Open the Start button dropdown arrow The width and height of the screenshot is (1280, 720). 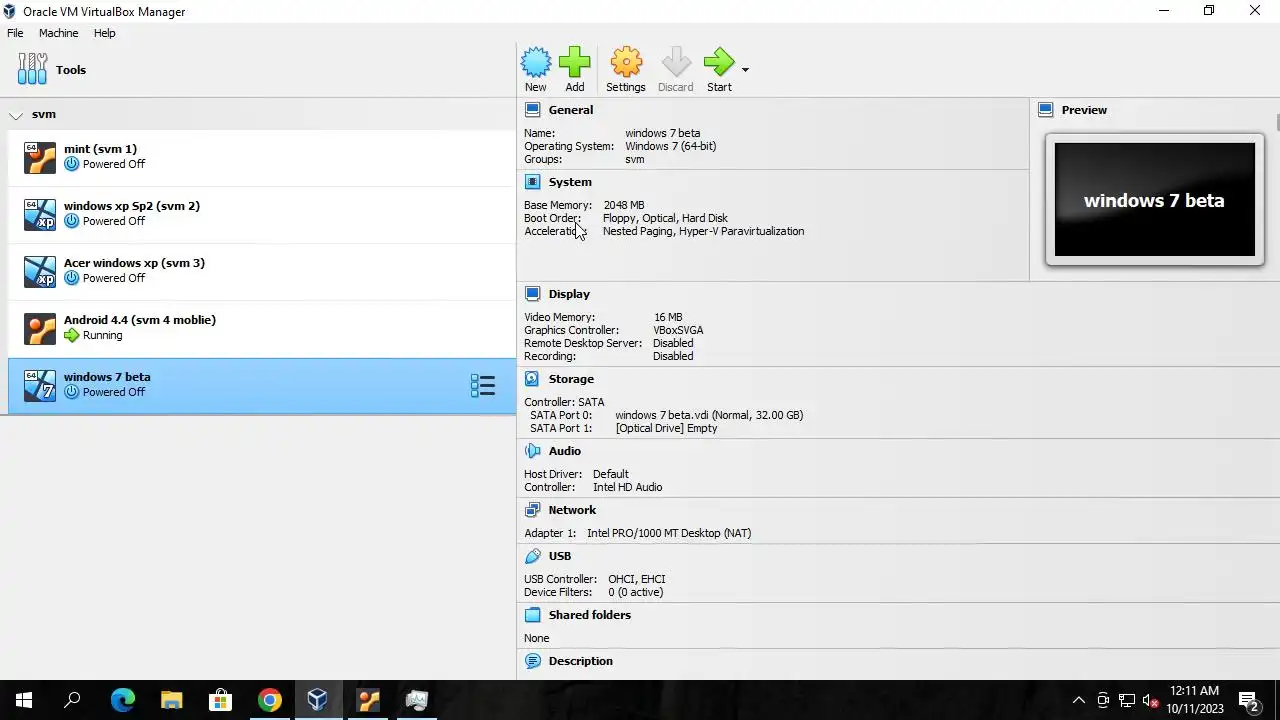click(x=745, y=70)
